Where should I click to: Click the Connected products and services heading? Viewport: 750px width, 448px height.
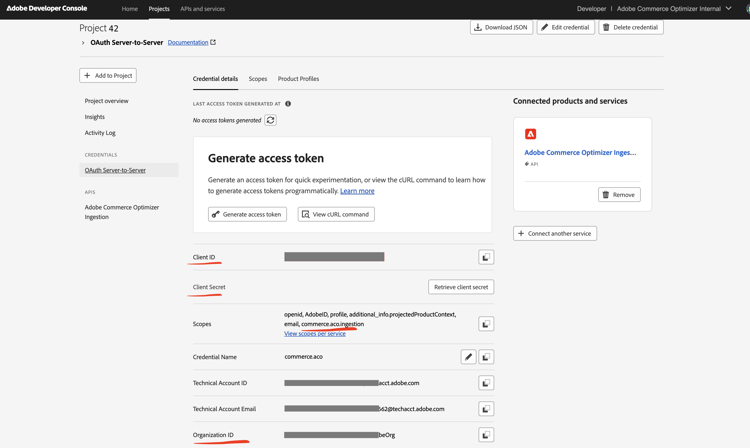(x=570, y=101)
